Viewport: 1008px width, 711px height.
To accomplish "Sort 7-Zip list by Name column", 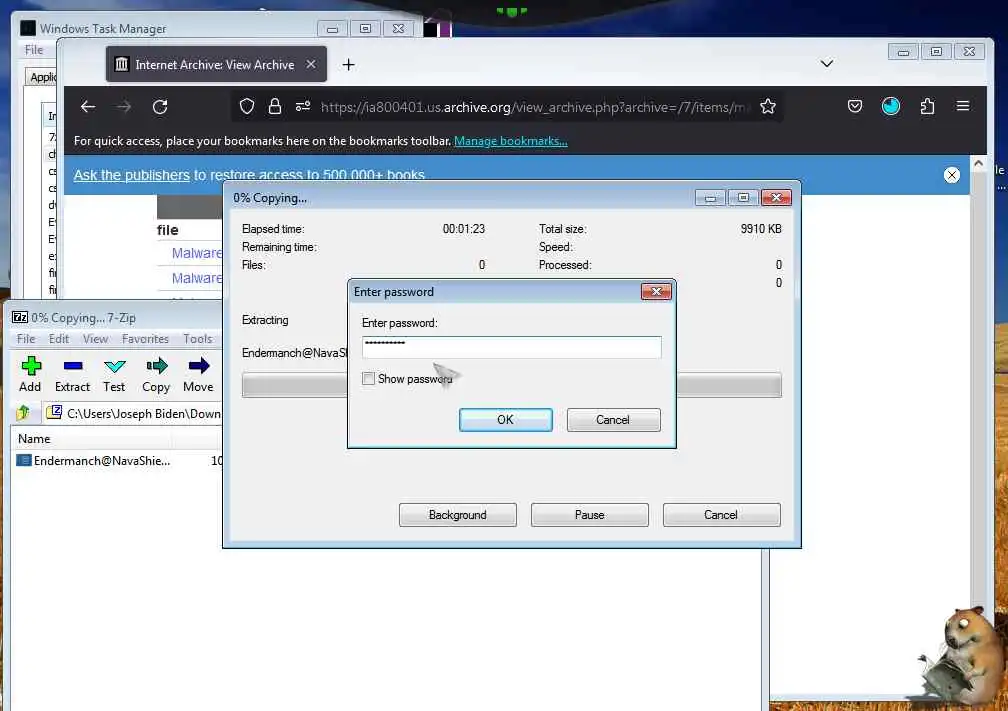I will coord(93,439).
